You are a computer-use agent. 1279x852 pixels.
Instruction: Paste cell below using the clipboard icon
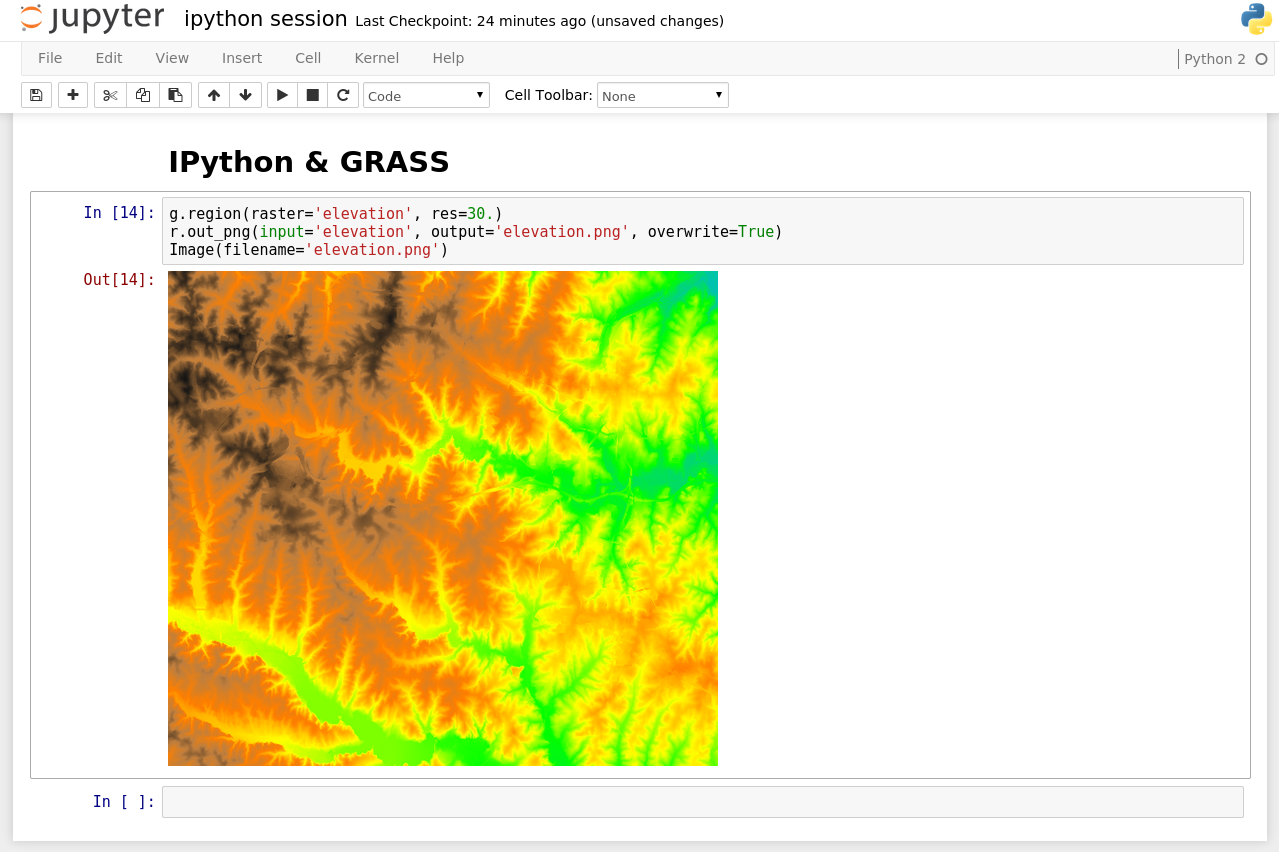pyautogui.click(x=175, y=95)
